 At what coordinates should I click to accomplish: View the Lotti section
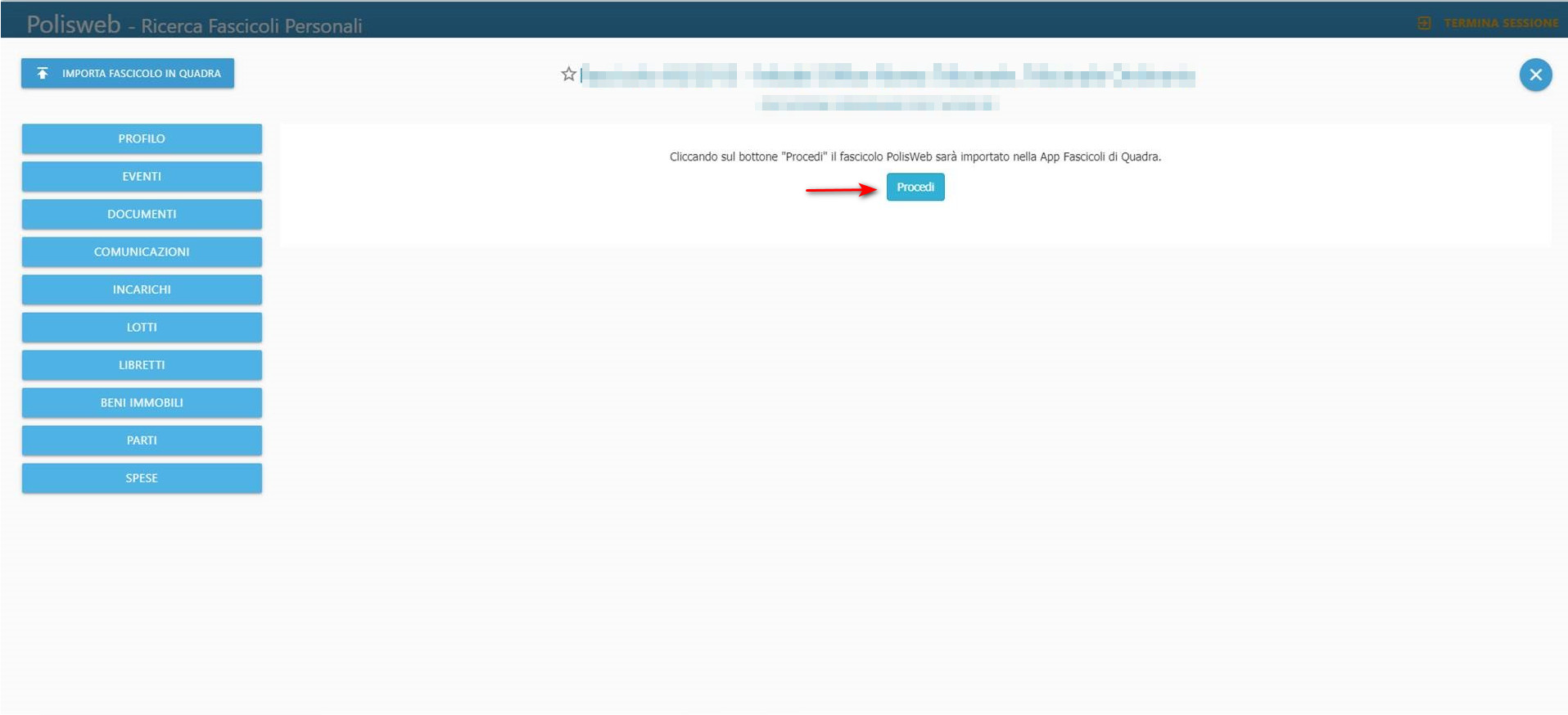(142, 327)
